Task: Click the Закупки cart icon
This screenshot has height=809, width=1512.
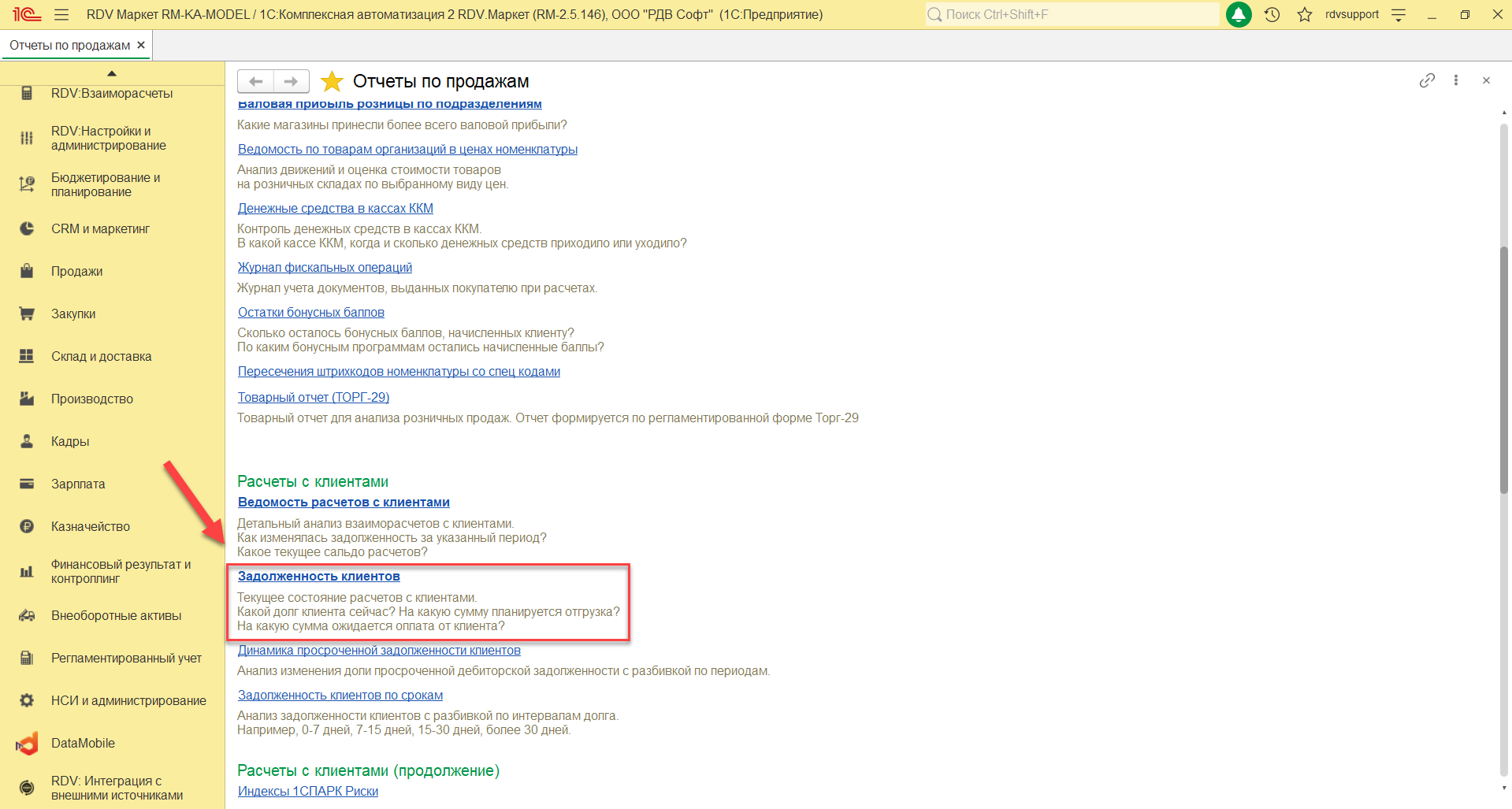Action: [x=27, y=314]
